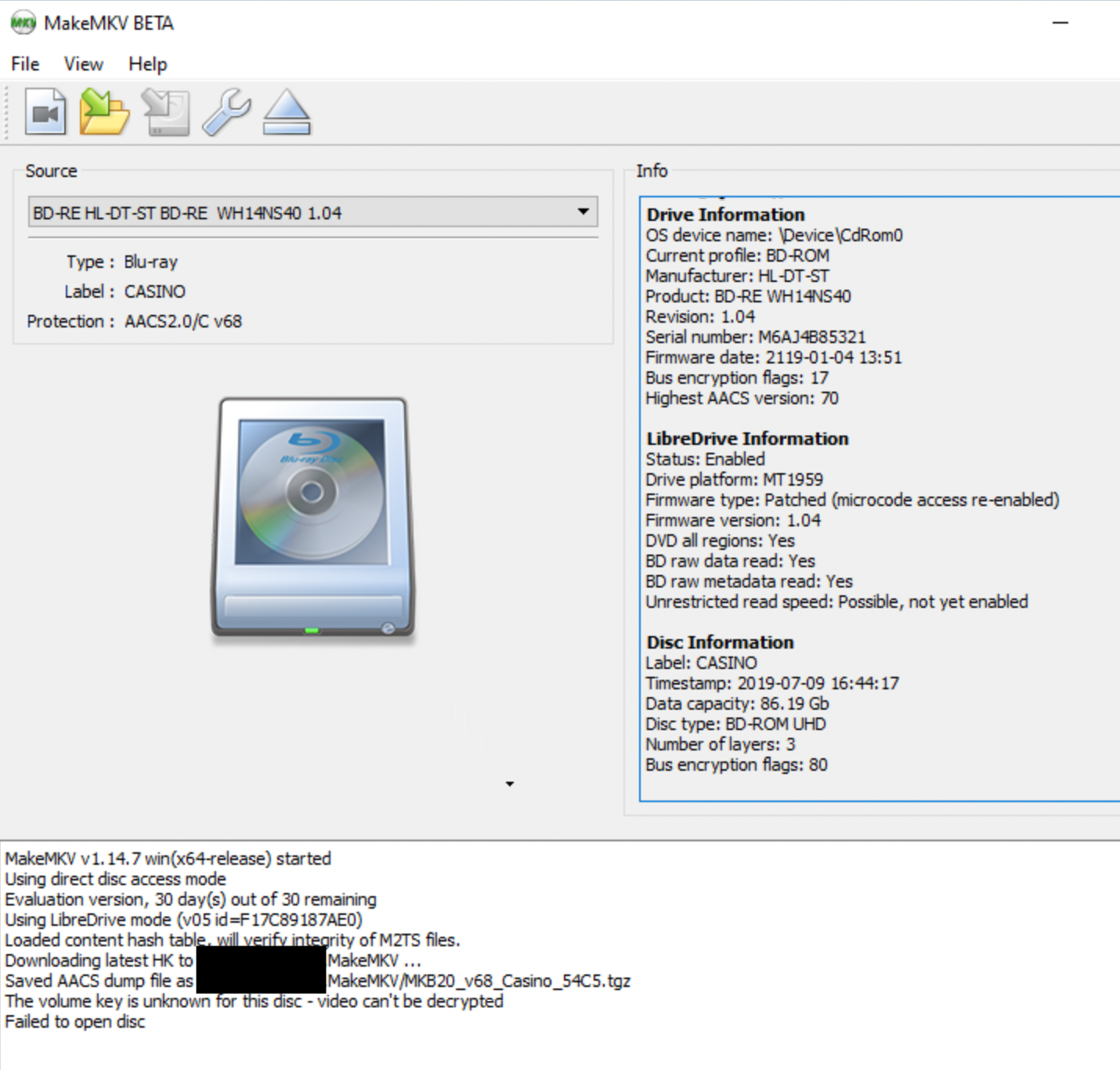Click 'Unrestricted read speed: Possible' line
The image size is (1120, 1070).
coord(836,602)
